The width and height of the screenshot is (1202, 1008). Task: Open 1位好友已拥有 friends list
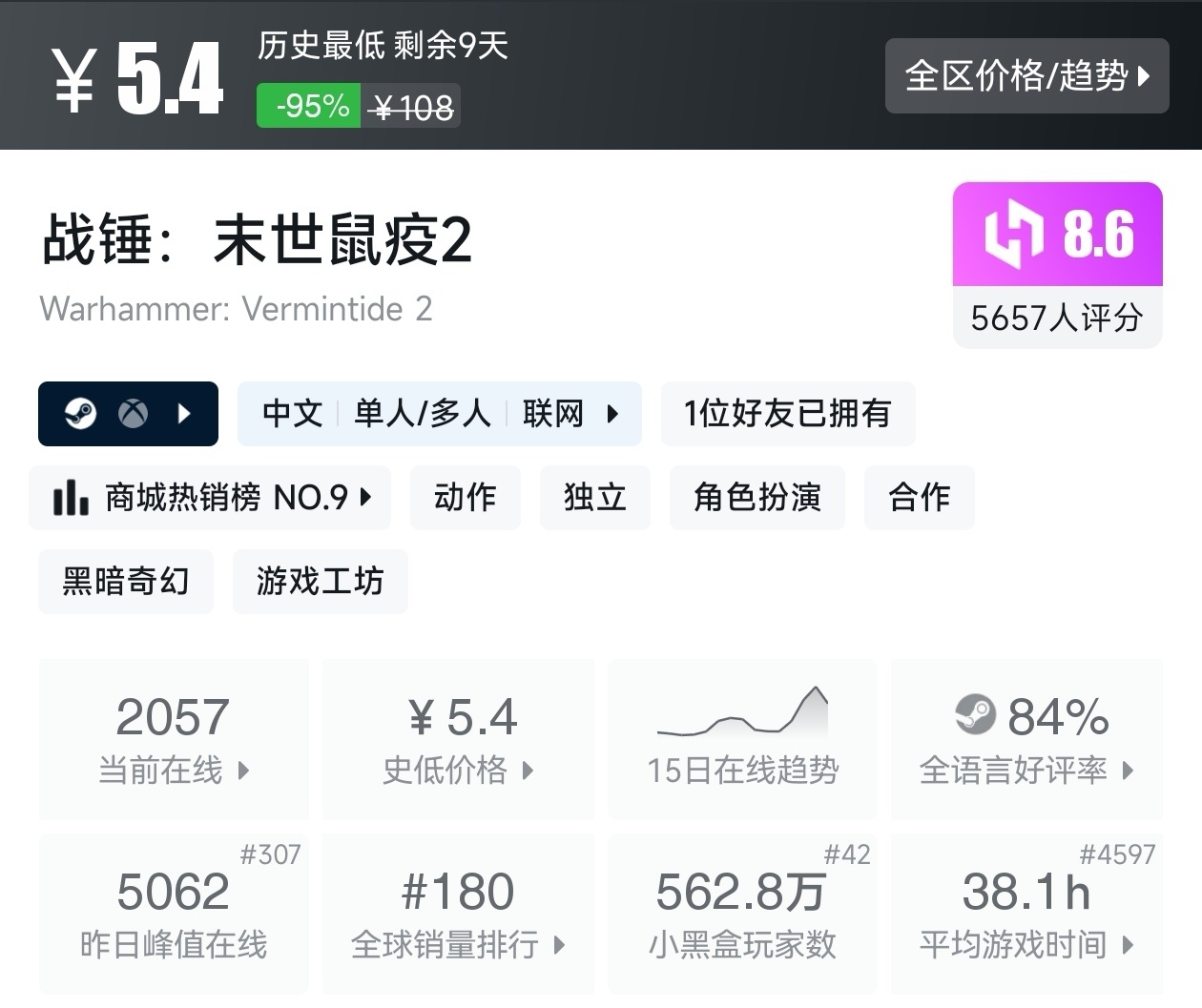(x=787, y=414)
